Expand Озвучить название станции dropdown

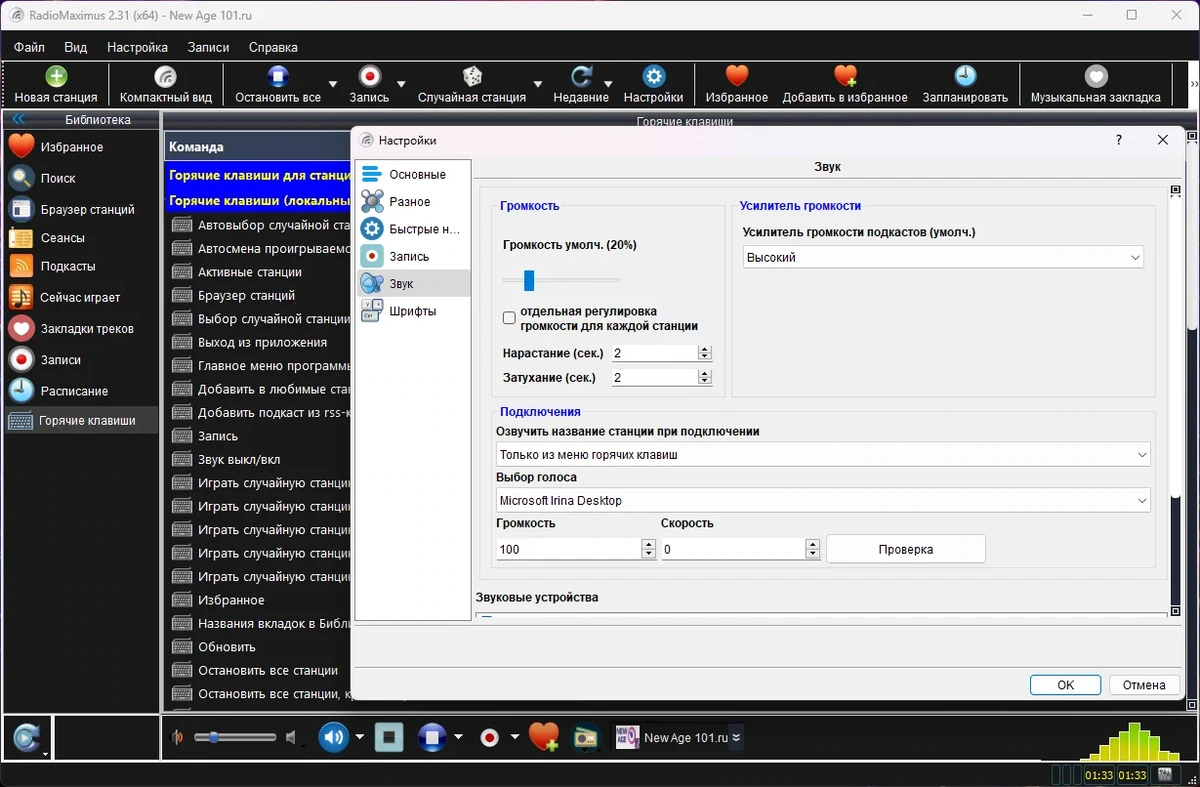[x=823, y=454]
